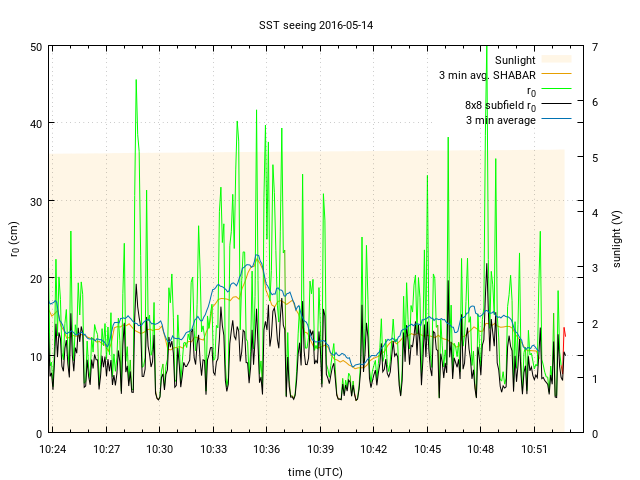Click the black subfield r0 legend line
Viewport: 640px width, 480px height.
(556, 105)
